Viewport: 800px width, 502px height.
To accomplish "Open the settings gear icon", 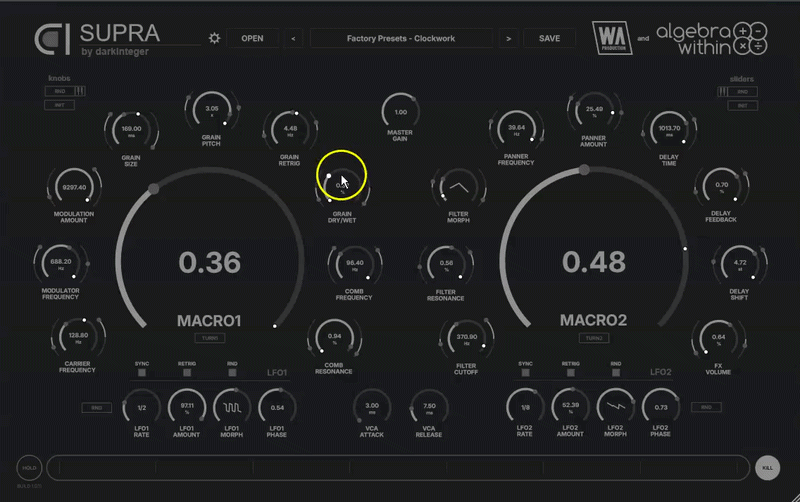I will click(x=214, y=38).
